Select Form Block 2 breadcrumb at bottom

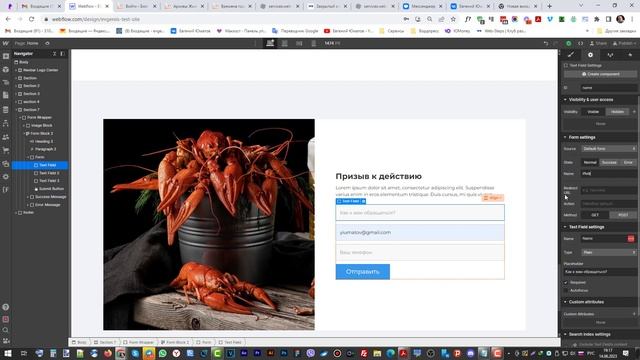pos(175,342)
